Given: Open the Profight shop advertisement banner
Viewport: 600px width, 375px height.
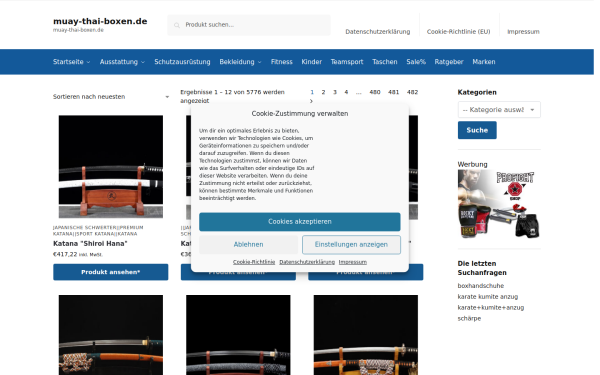Looking at the screenshot, I should coord(499,204).
